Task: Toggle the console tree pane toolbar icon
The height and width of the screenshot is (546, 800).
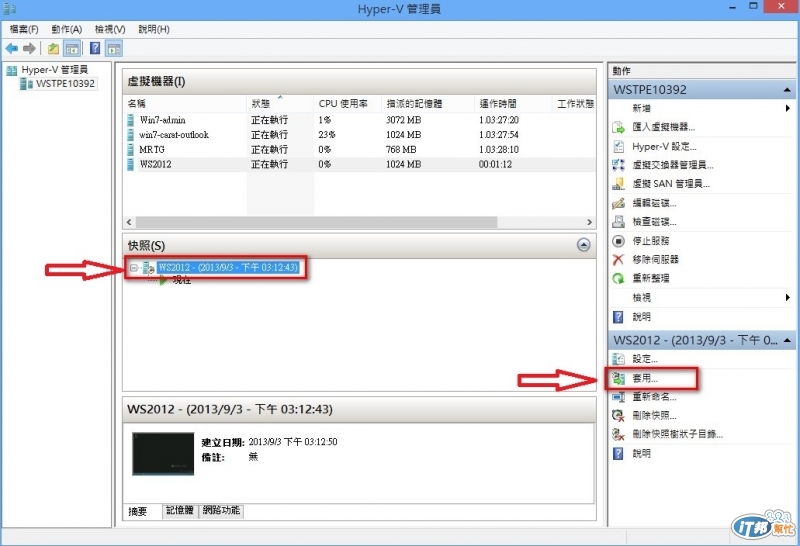Action: (x=72, y=48)
